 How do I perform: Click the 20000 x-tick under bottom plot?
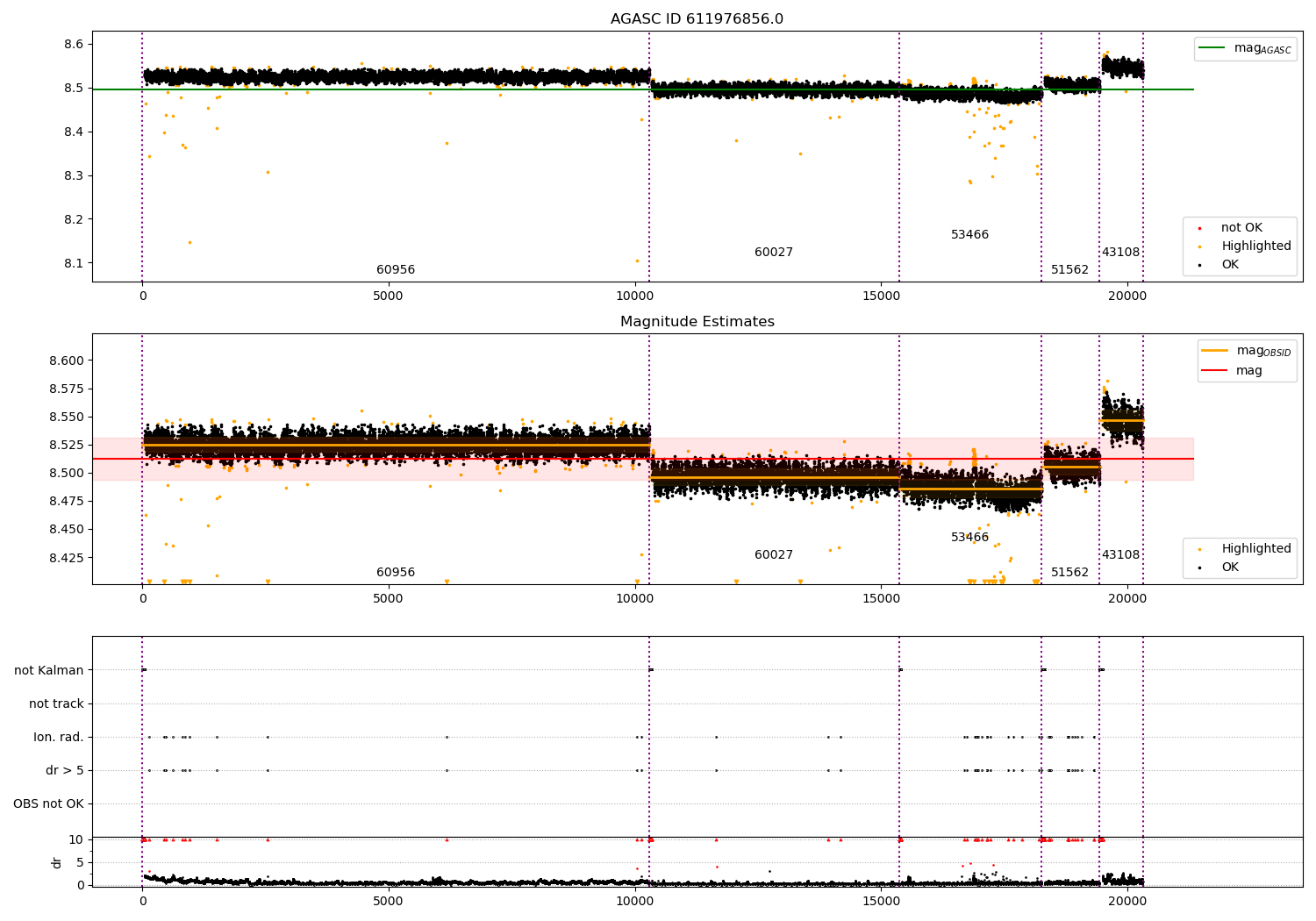(x=1127, y=901)
